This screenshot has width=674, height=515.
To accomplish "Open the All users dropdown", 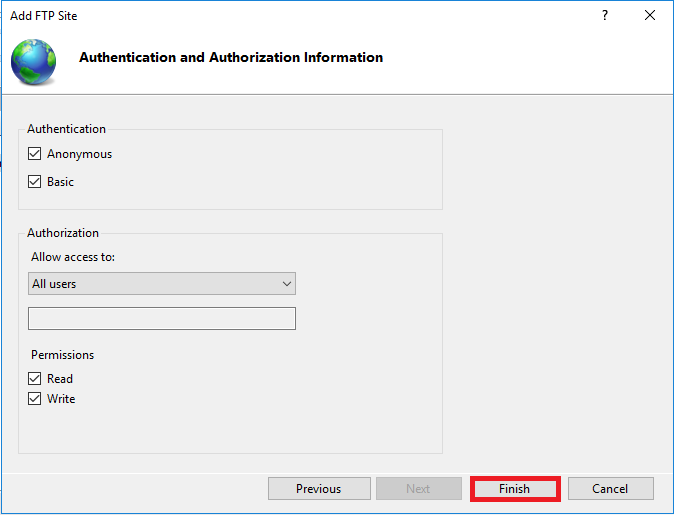I will pyautogui.click(x=162, y=283).
